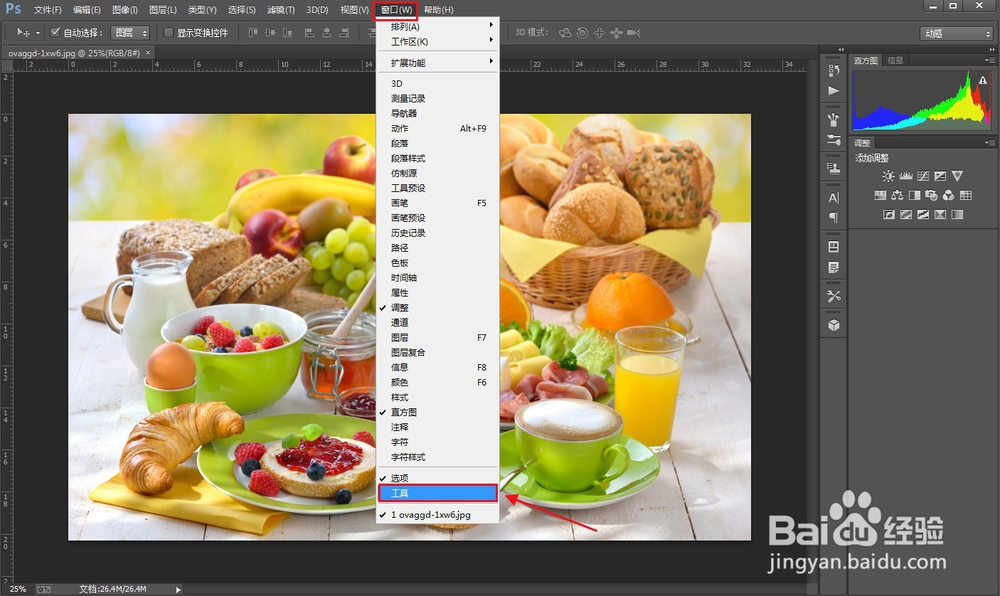The width and height of the screenshot is (1000, 596).
Task: Add a Color Balance adjustment
Action: [x=897, y=195]
